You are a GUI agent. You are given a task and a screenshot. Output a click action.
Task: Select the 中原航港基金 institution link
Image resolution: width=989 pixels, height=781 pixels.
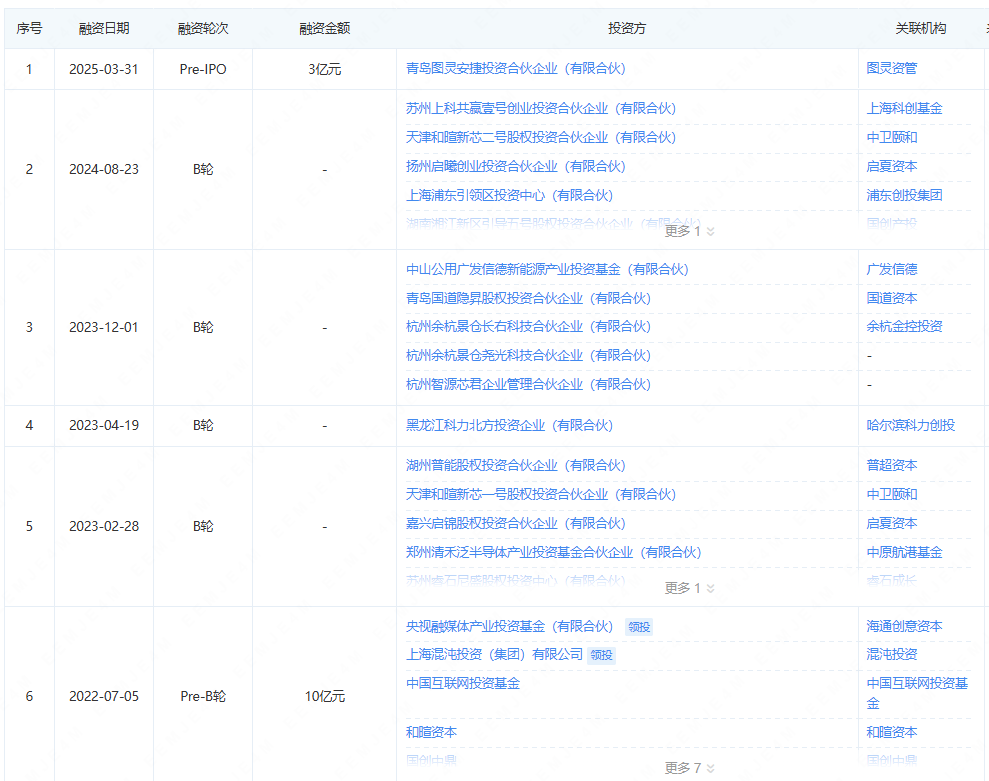(x=904, y=552)
